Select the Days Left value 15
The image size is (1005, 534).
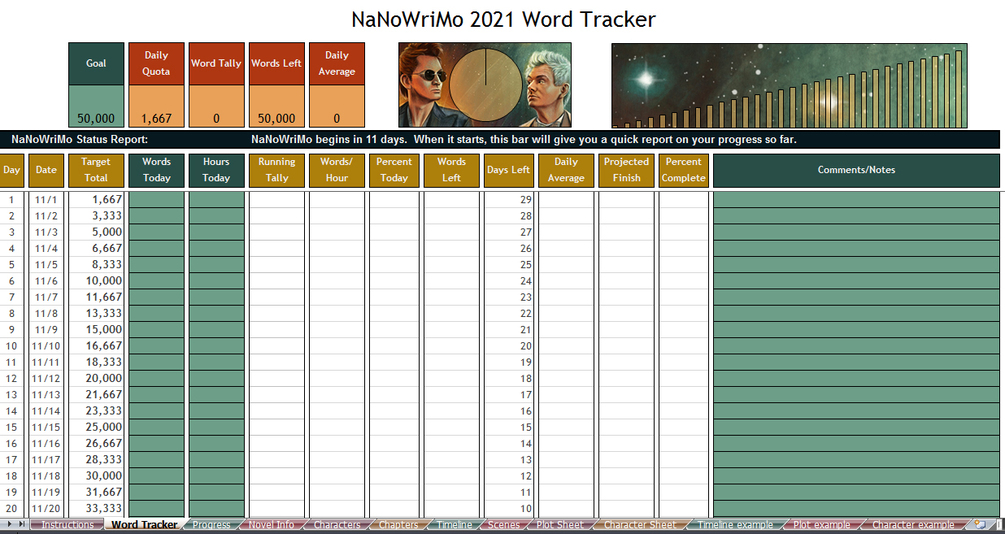[509, 427]
